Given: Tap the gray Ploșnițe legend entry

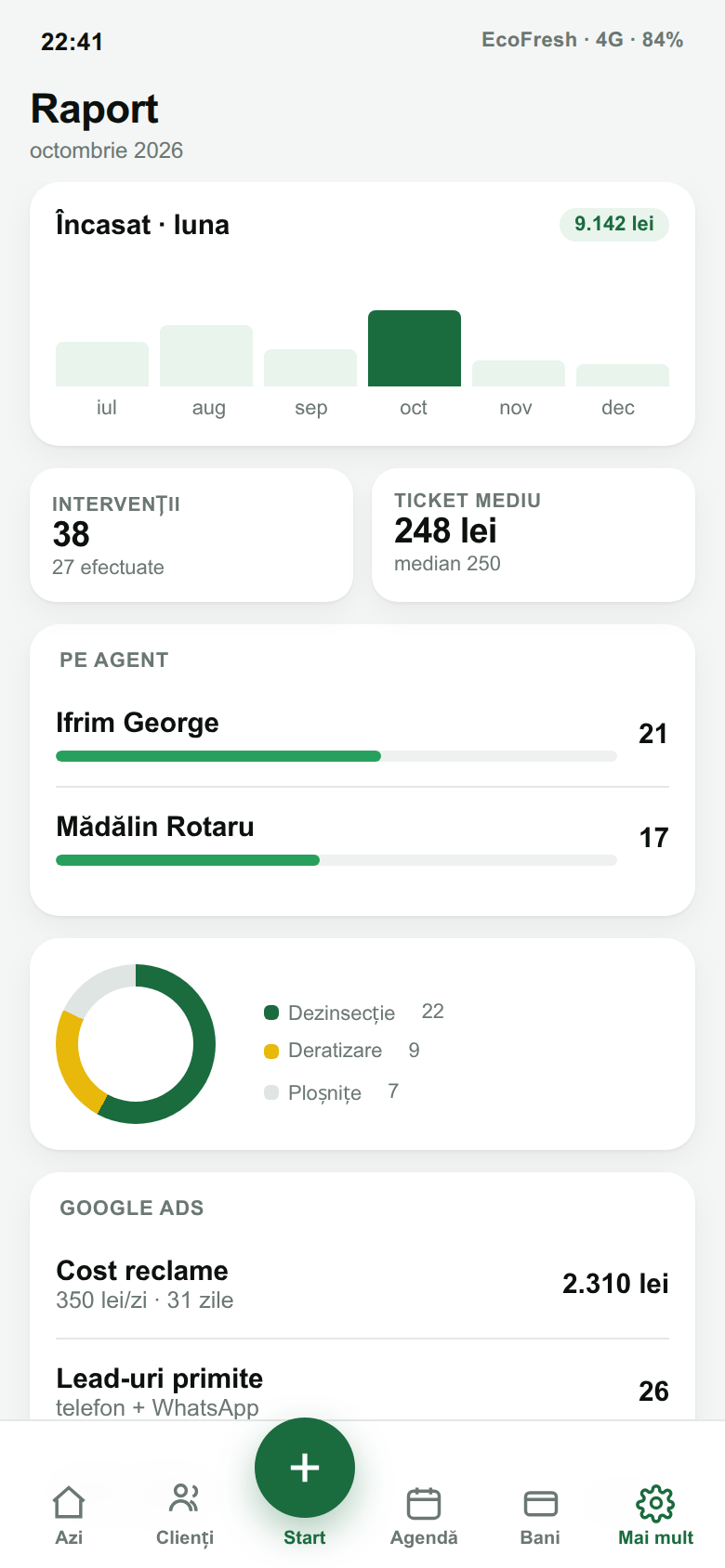Looking at the screenshot, I should coord(332,1092).
